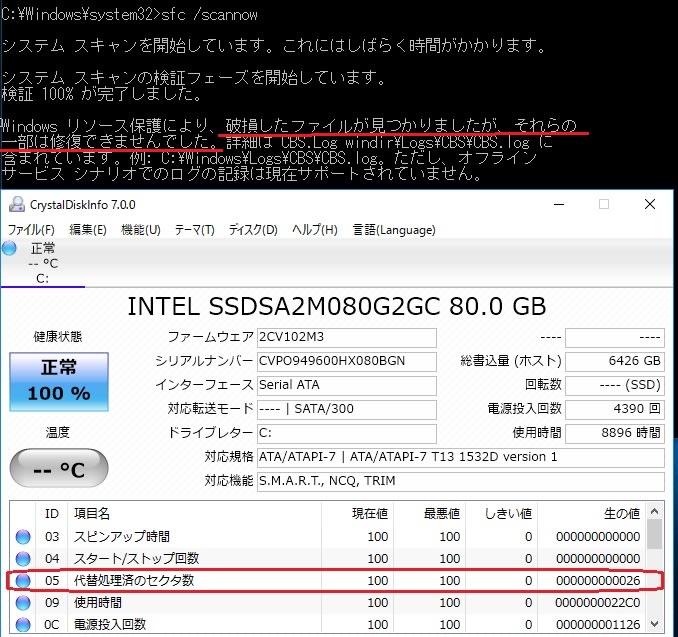The image size is (678, 637).
Task: Click the standard field ATA/ATAPI-7
Action: (461, 458)
